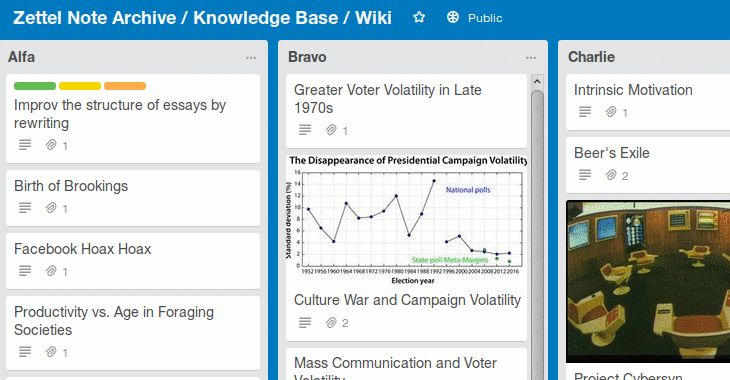730x380 pixels.
Task: Click the Charlie list title
Action: point(591,57)
